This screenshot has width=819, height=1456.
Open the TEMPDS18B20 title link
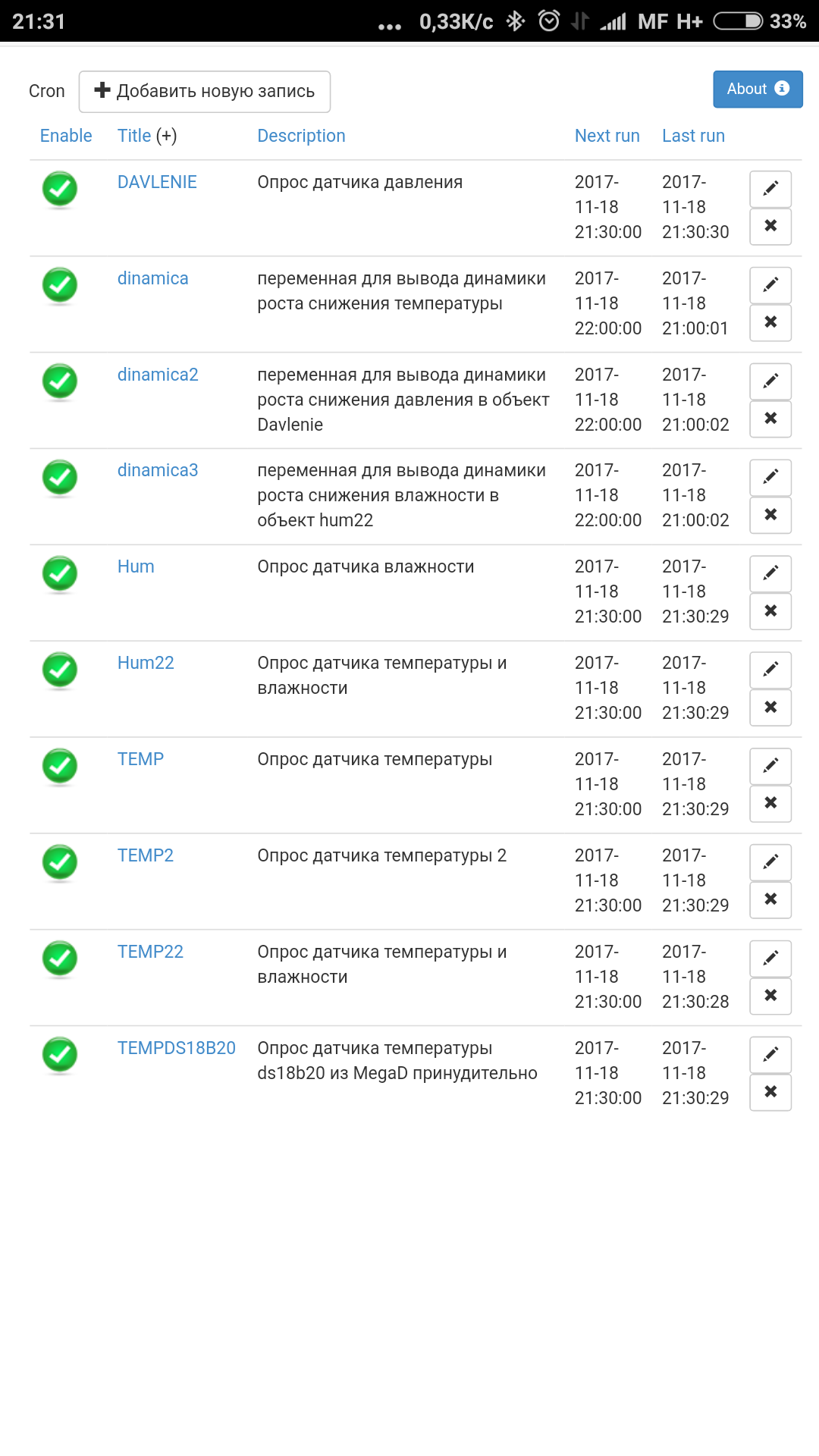click(x=176, y=1048)
